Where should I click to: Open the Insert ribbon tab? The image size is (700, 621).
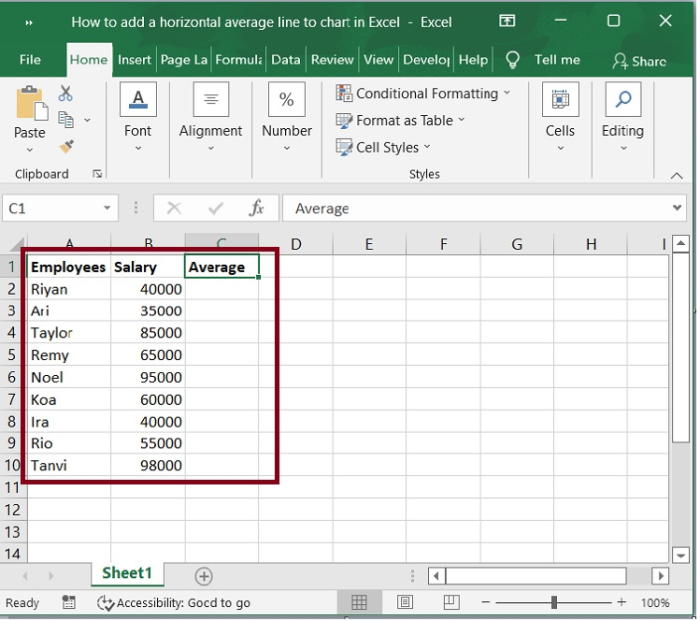click(134, 60)
